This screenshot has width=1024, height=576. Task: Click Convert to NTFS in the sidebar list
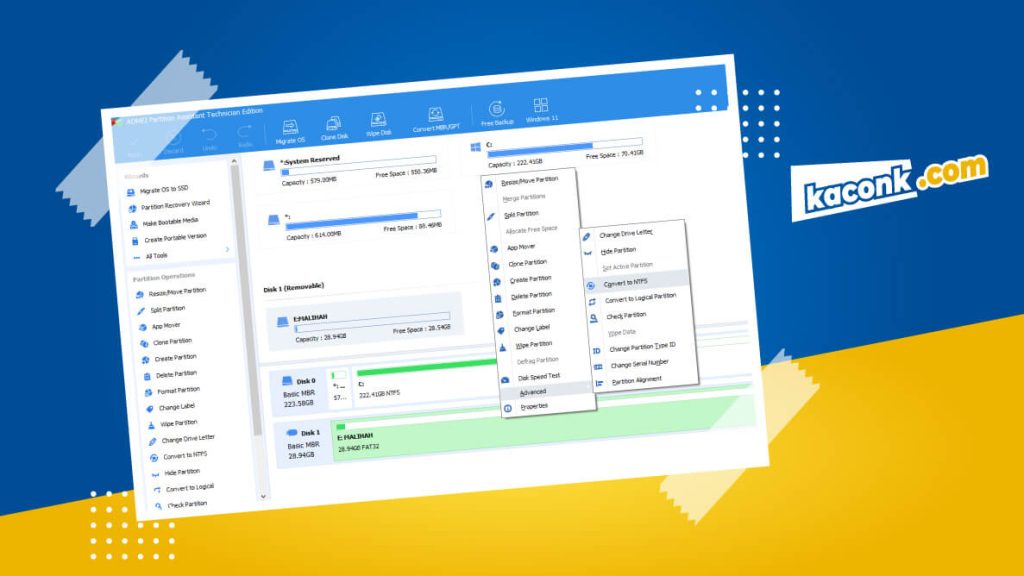coord(179,456)
